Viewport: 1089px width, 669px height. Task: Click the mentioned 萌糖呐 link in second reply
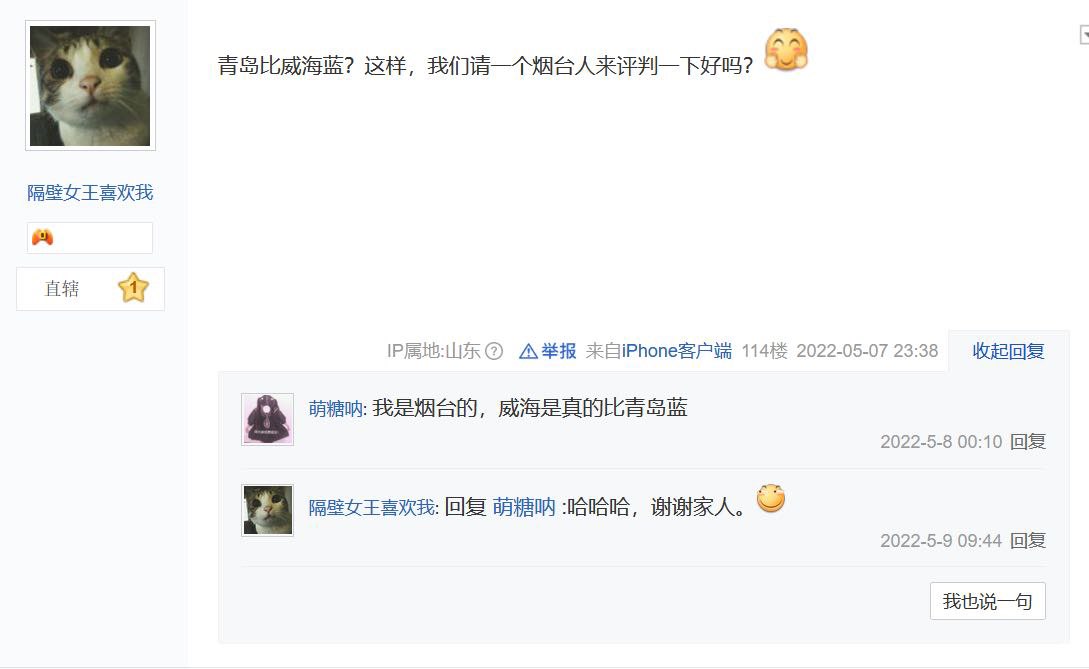[x=524, y=507]
